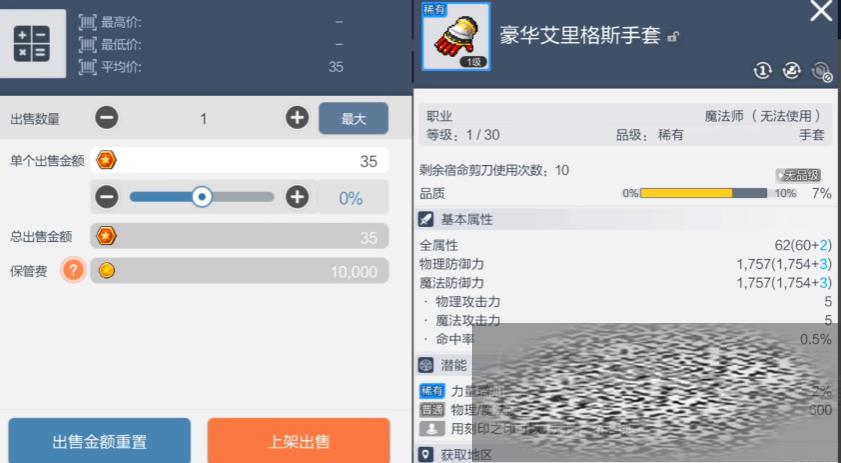Click the 物理防御力 stat row label
This screenshot has width=841, height=463.
point(452,264)
